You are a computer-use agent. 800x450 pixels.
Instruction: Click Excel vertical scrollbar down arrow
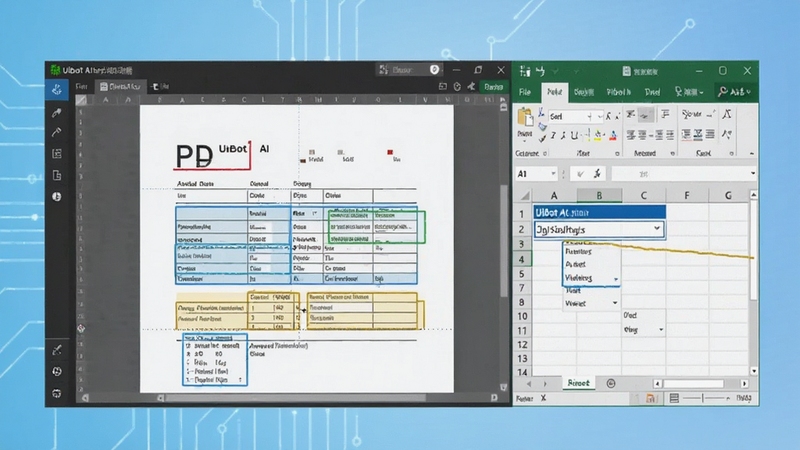point(754,371)
